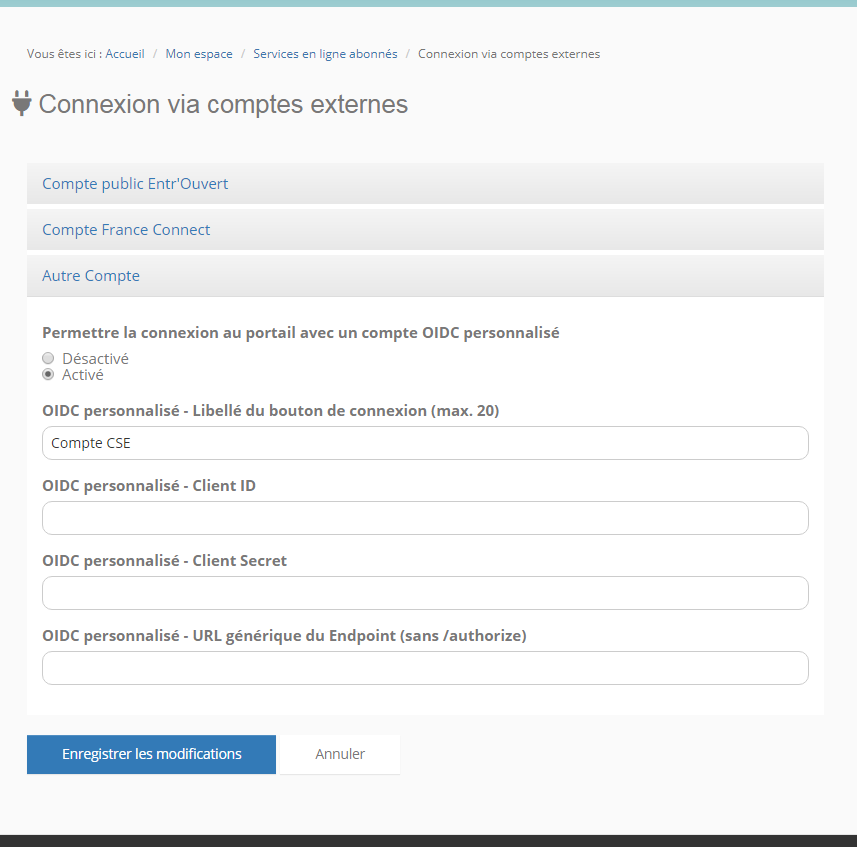
Task: Collapse the Autre Compte section
Action: point(91,276)
